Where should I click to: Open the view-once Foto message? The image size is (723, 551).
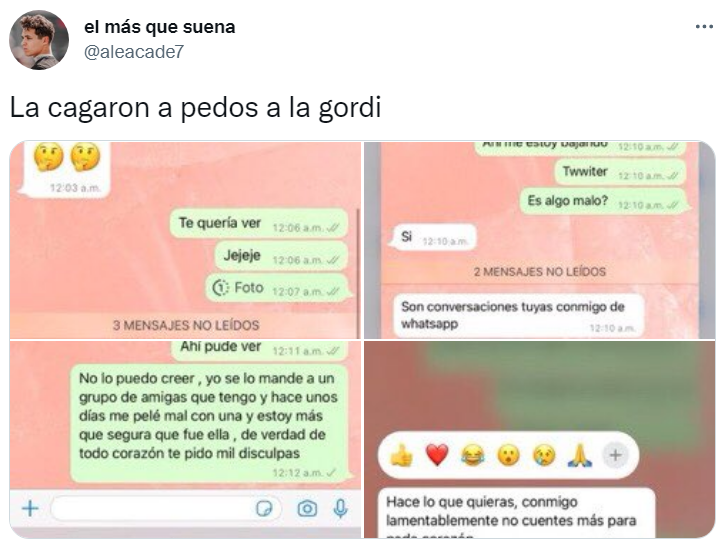pos(277,288)
